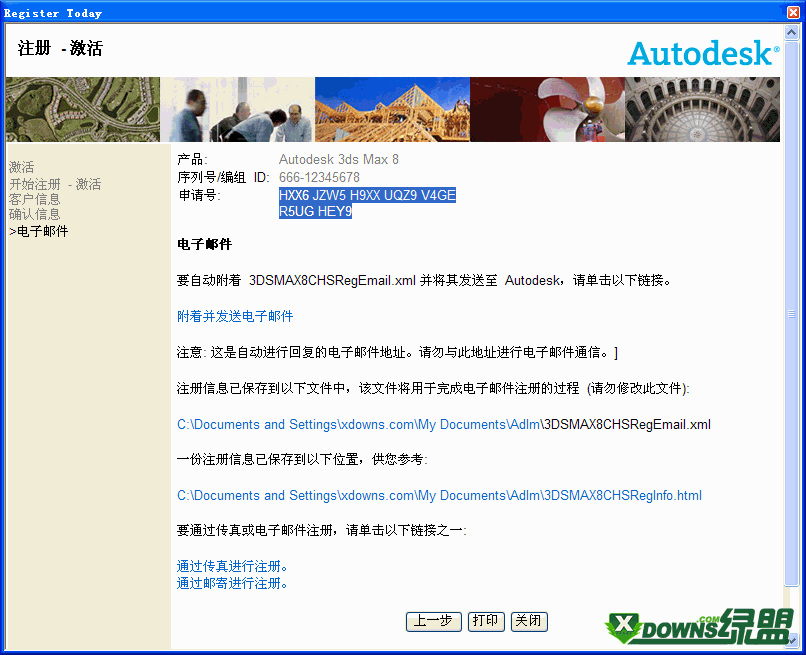This screenshot has width=806, height=655.
Task: Open the 3DSMAX8CHSRegInfo.html file path link
Action: tap(439, 496)
